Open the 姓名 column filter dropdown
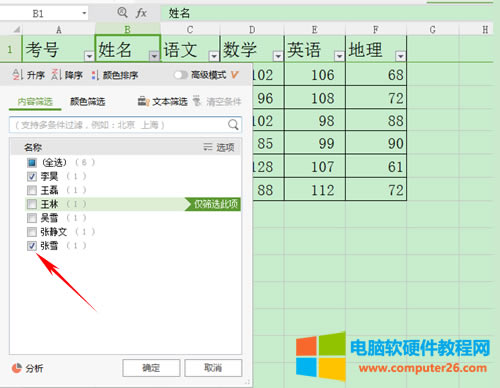500x388 pixels. [x=154, y=56]
